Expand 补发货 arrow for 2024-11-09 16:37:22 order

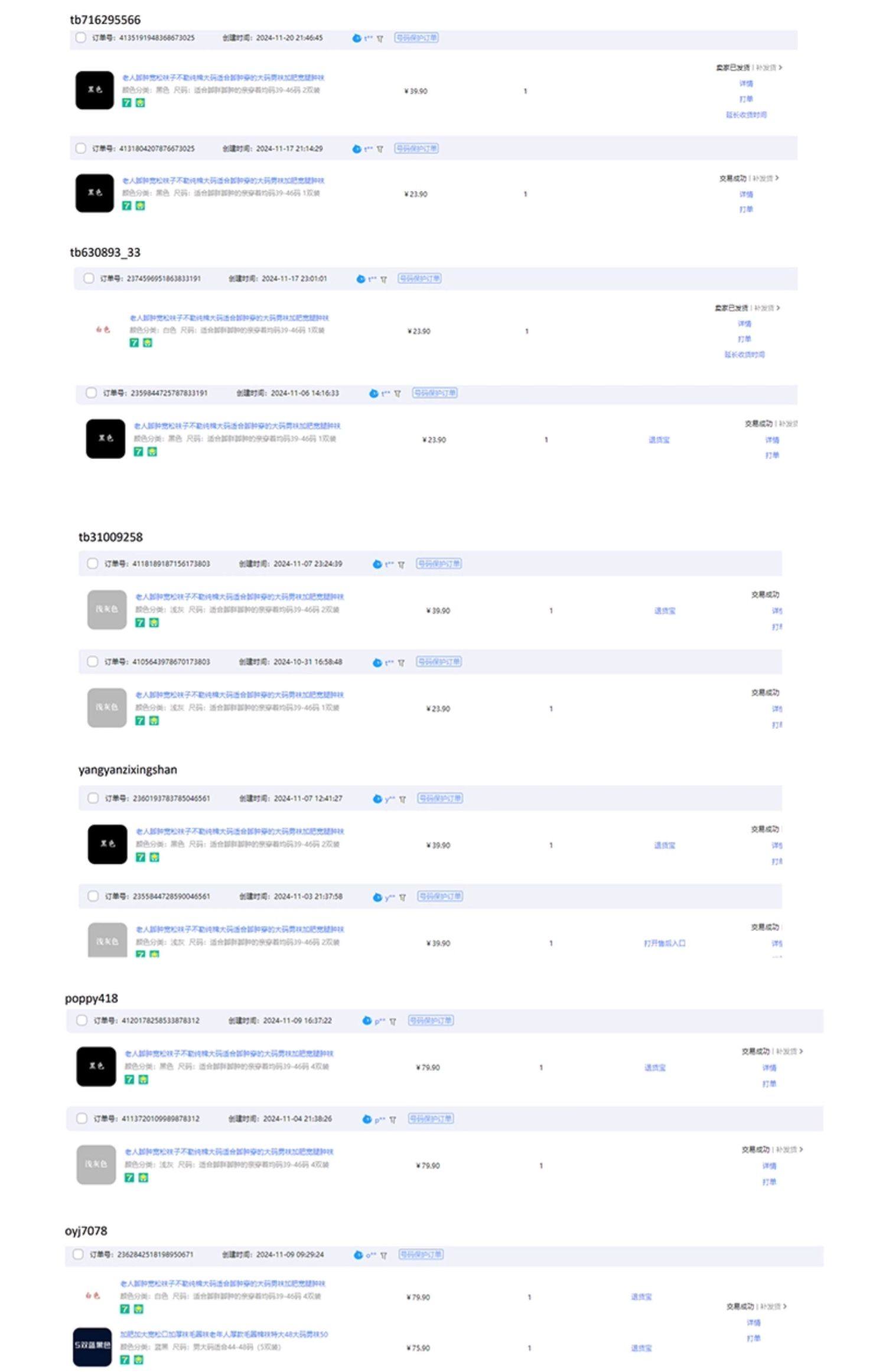[800, 1052]
